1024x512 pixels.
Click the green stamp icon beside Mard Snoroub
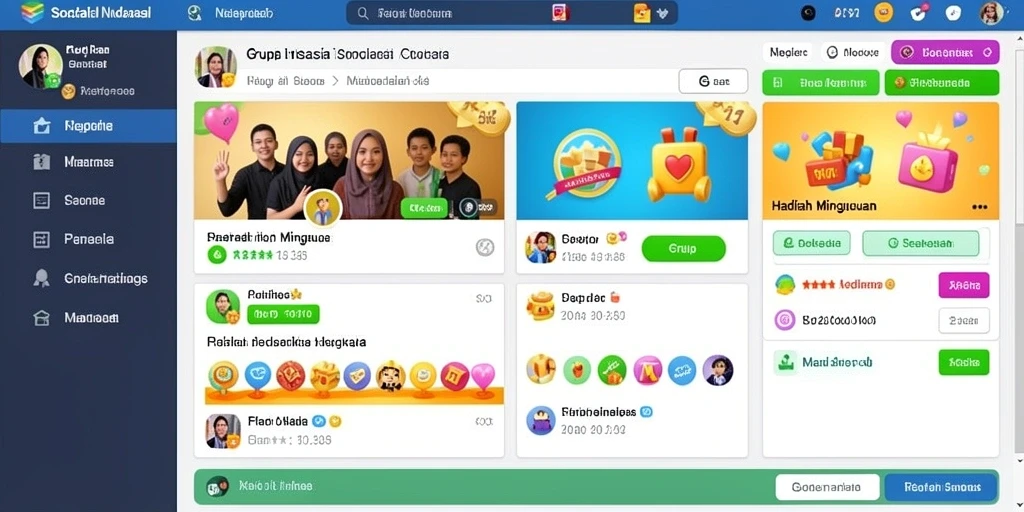click(785, 362)
